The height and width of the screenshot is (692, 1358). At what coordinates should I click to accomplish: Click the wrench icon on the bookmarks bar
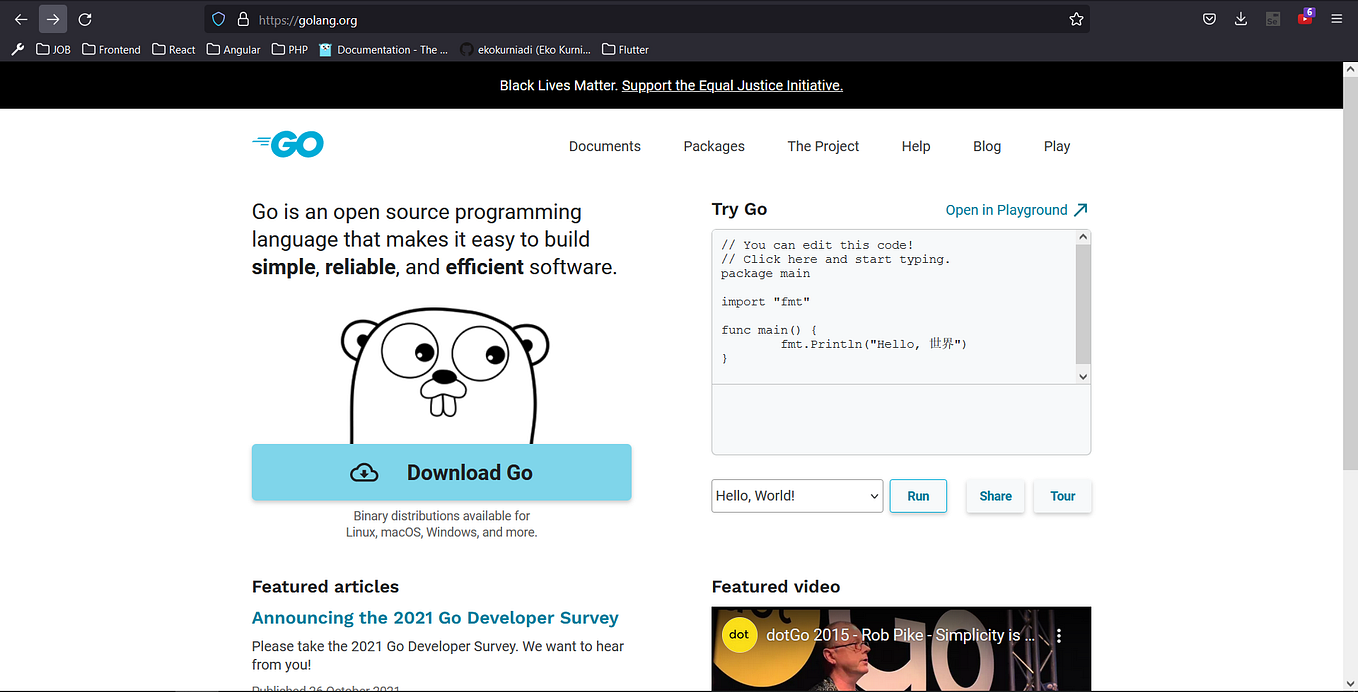tap(17, 49)
